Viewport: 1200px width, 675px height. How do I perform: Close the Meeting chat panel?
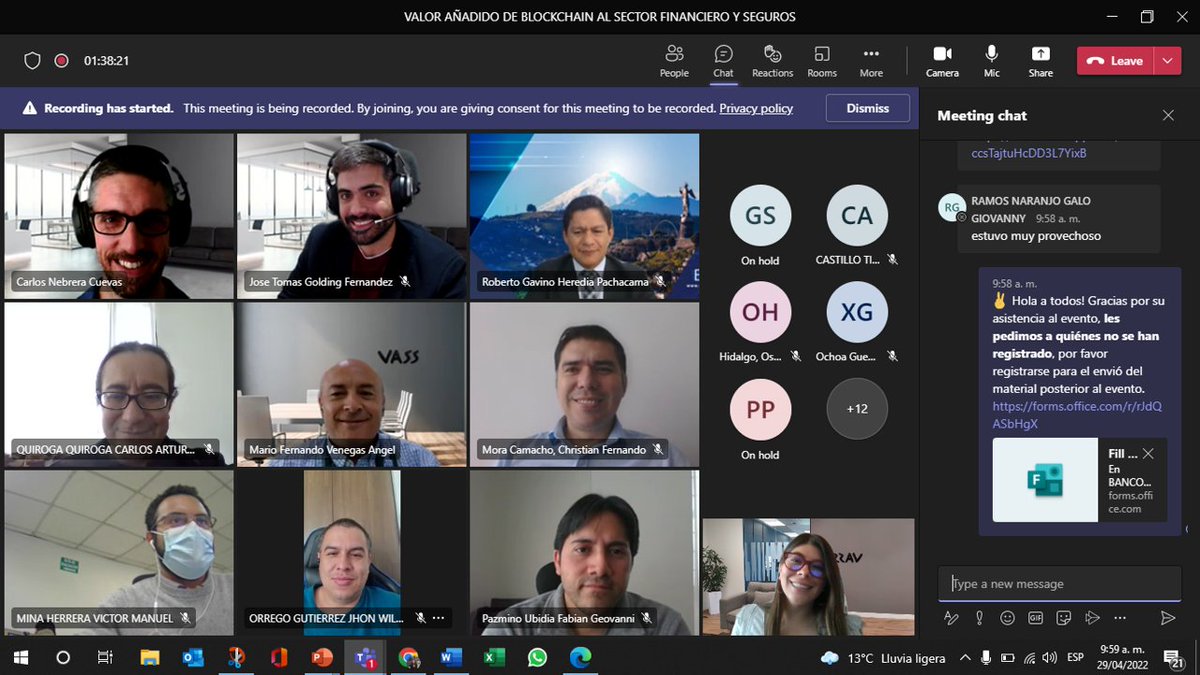(x=1168, y=115)
